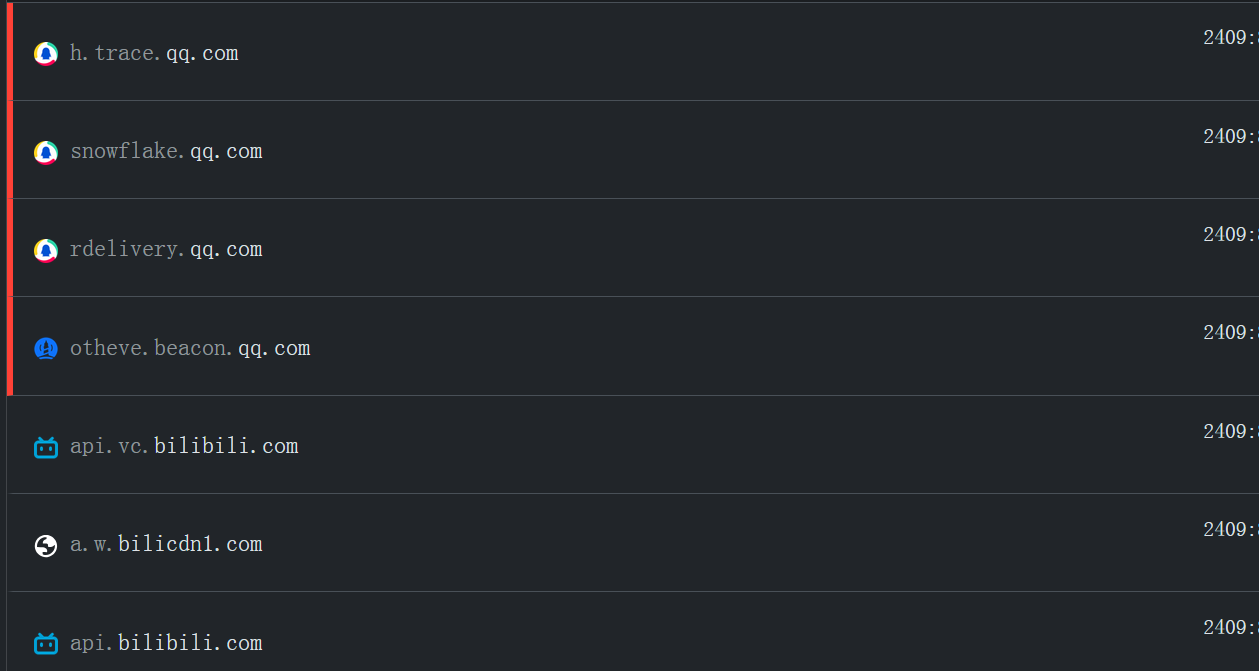The width and height of the screenshot is (1259, 671).
Task: Click the 2409 address in the h.trace.qq.com row
Action: click(1229, 38)
